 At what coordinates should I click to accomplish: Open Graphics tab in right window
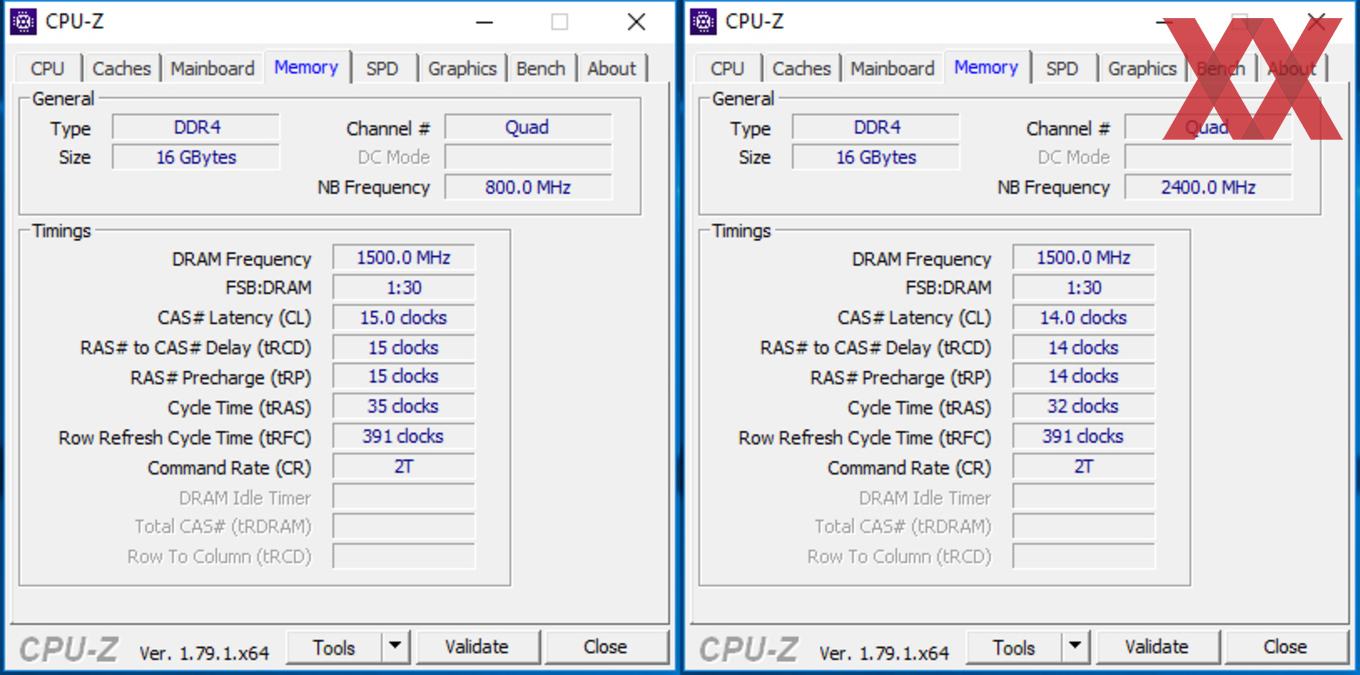pyautogui.click(x=1142, y=68)
